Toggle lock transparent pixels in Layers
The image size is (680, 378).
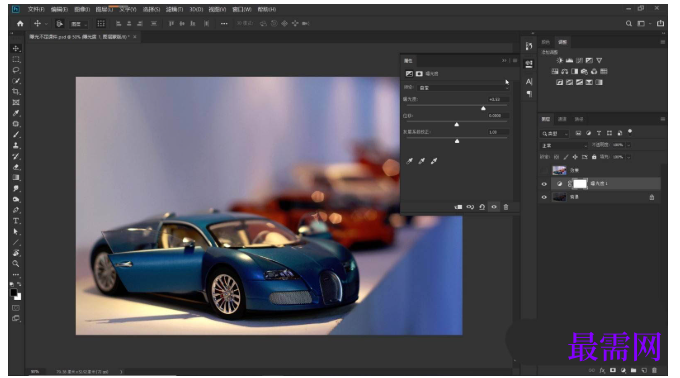(x=556, y=157)
